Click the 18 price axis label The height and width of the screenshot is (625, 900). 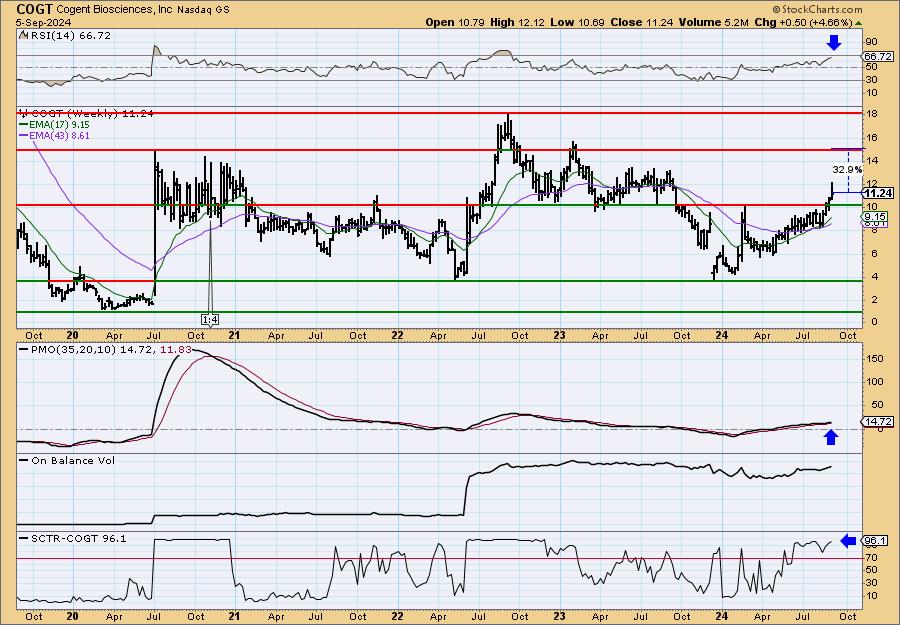[x=872, y=114]
